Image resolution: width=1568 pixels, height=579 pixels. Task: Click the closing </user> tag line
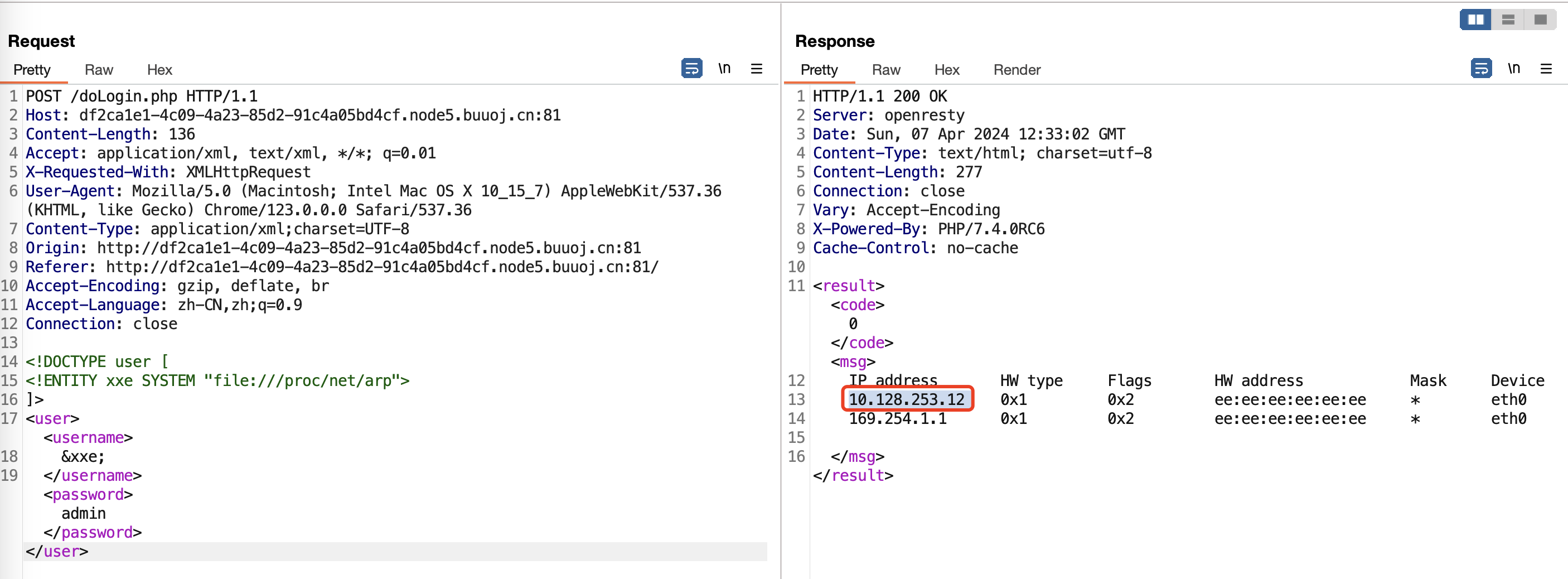pos(57,552)
